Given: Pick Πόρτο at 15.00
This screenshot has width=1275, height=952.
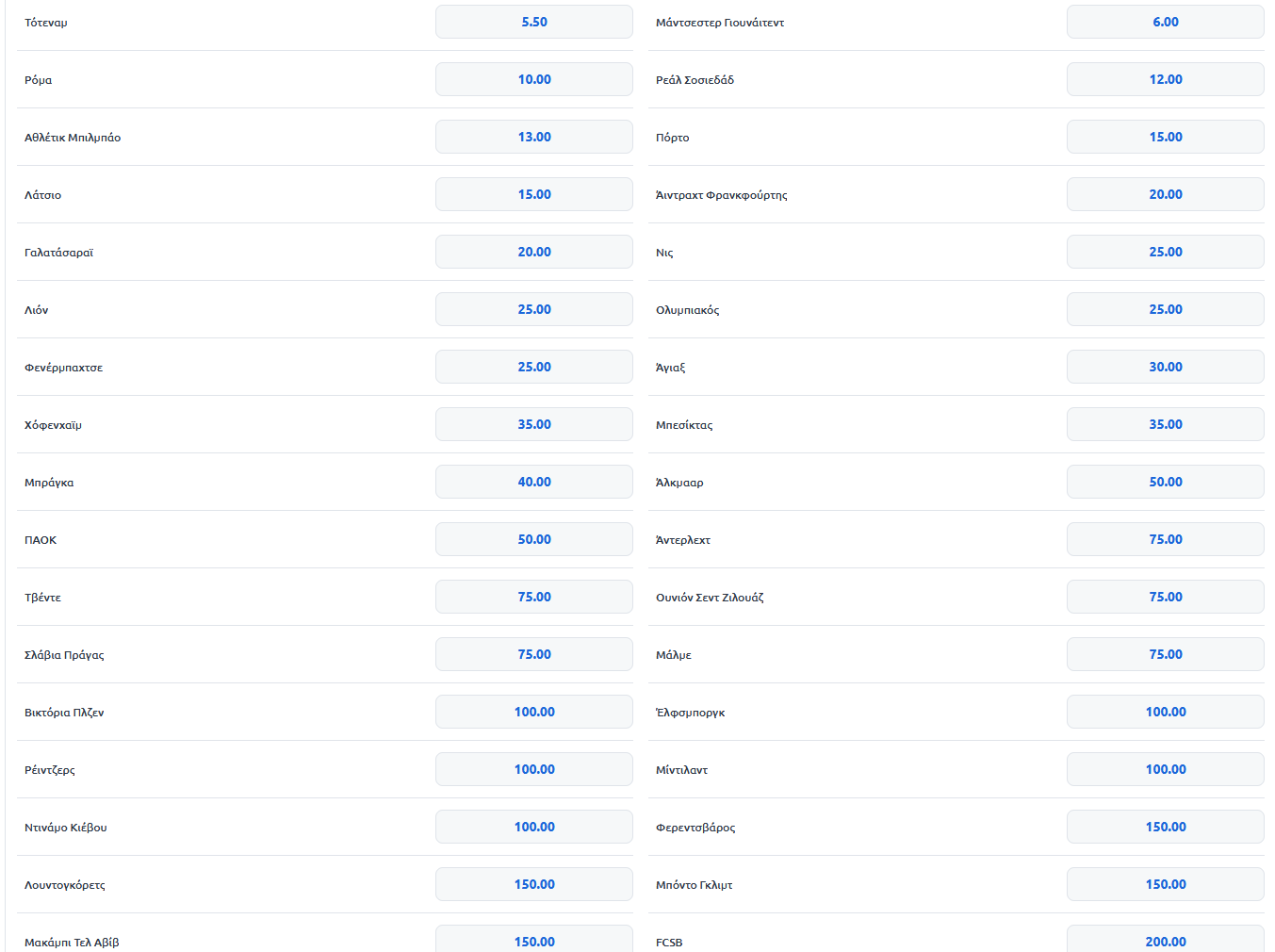Looking at the screenshot, I should (1165, 136).
